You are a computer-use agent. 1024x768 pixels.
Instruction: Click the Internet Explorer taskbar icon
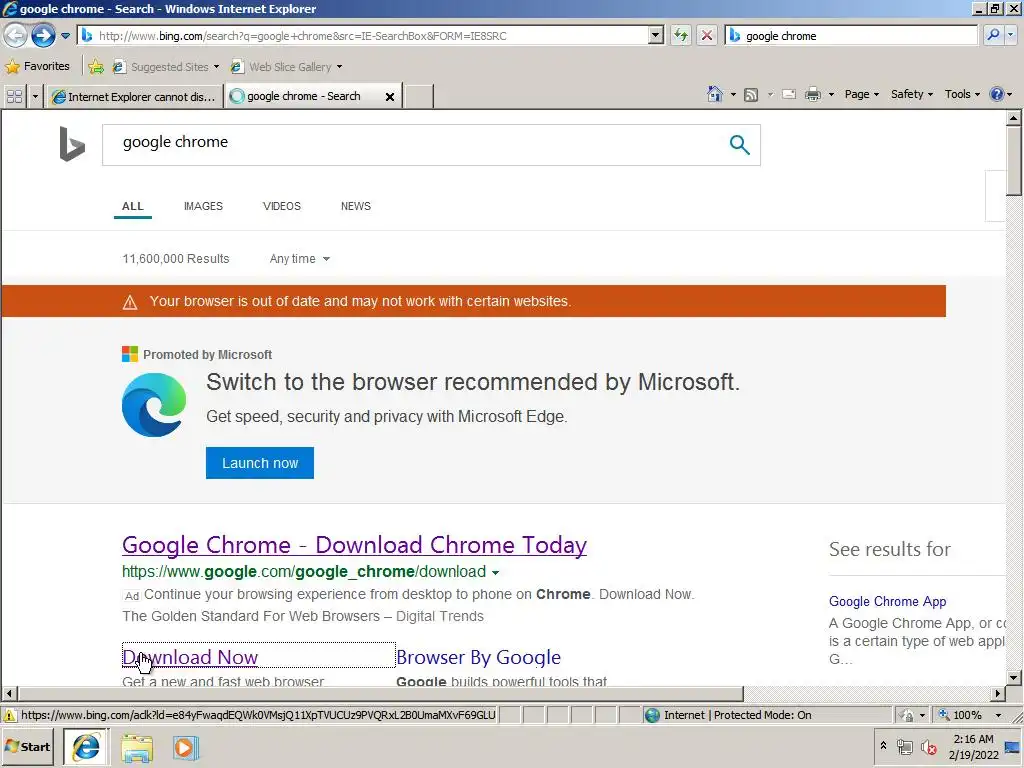pos(86,747)
